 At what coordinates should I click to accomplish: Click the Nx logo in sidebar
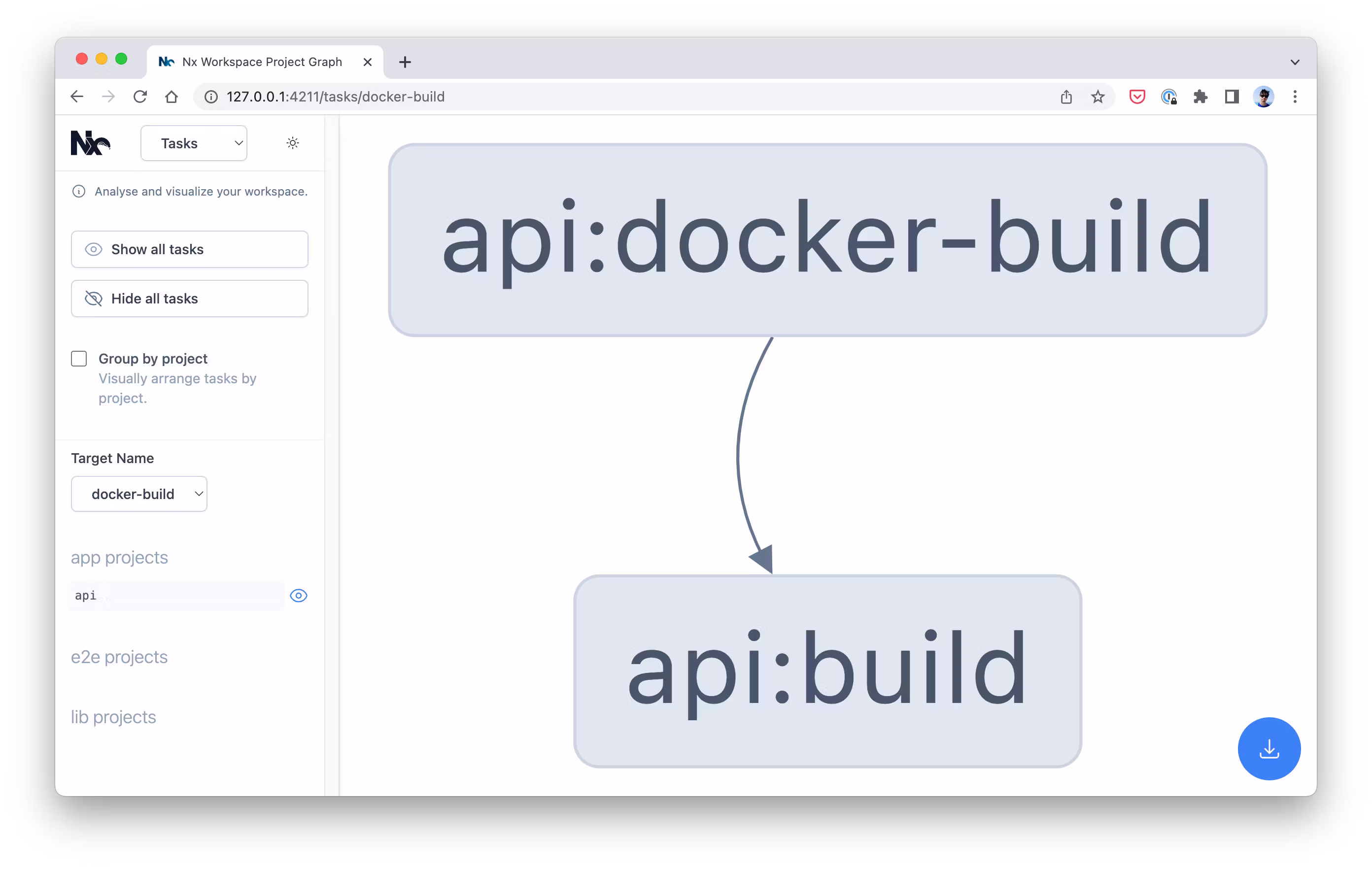tap(90, 143)
